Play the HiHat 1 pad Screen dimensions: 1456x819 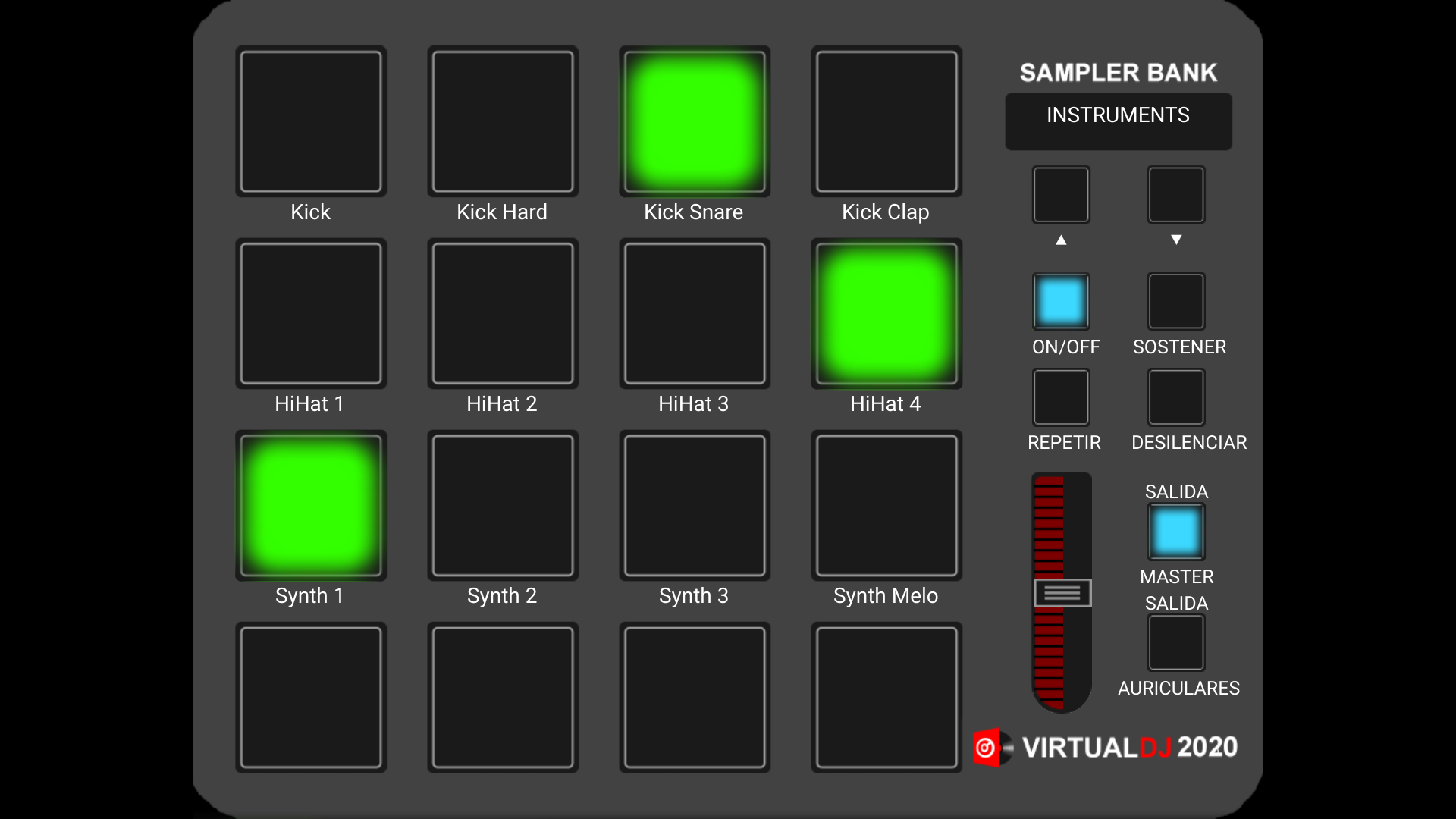pyautogui.click(x=311, y=313)
